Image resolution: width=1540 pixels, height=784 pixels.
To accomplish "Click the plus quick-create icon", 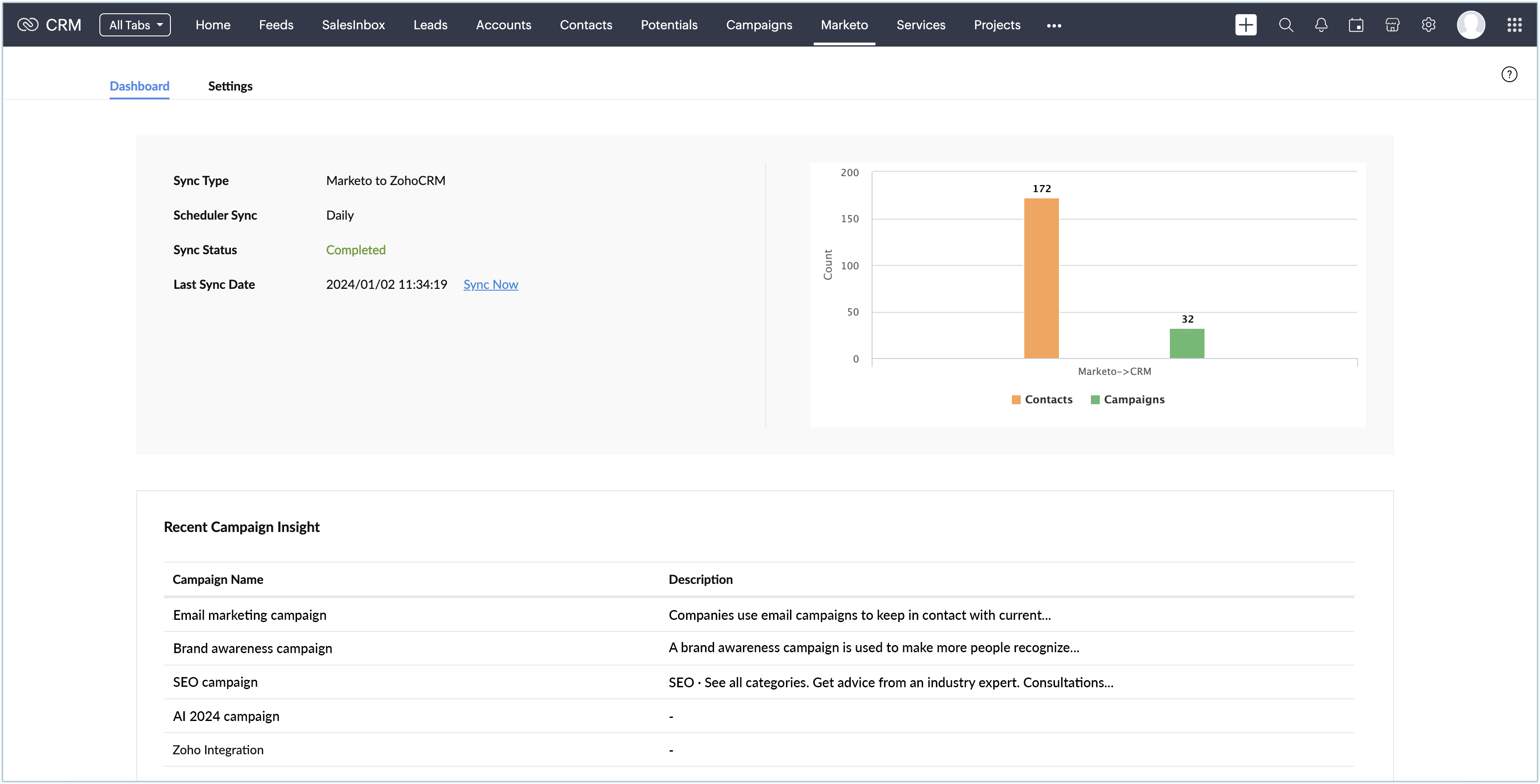I will pyautogui.click(x=1246, y=25).
